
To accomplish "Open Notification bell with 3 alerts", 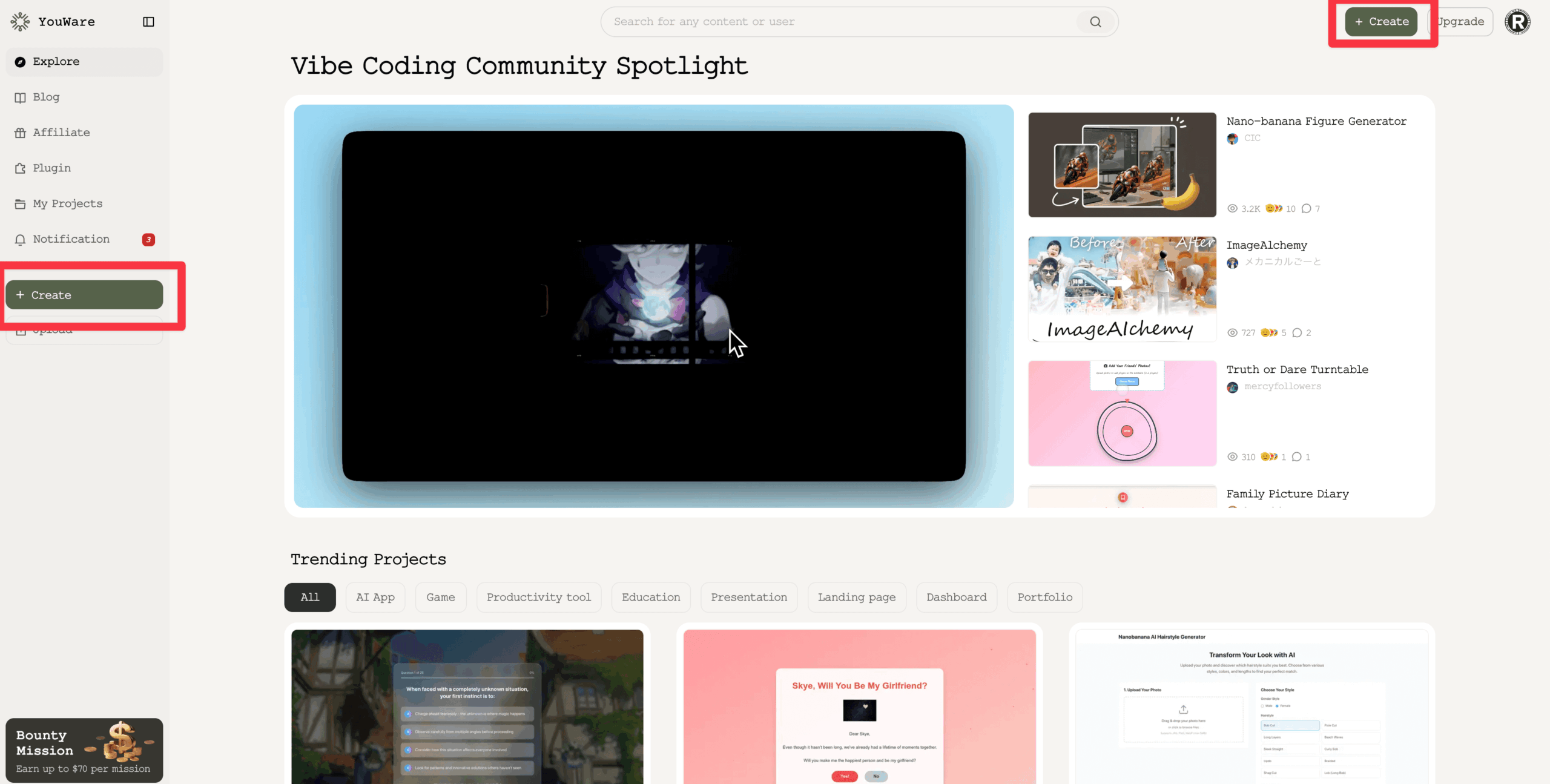I will pos(71,239).
